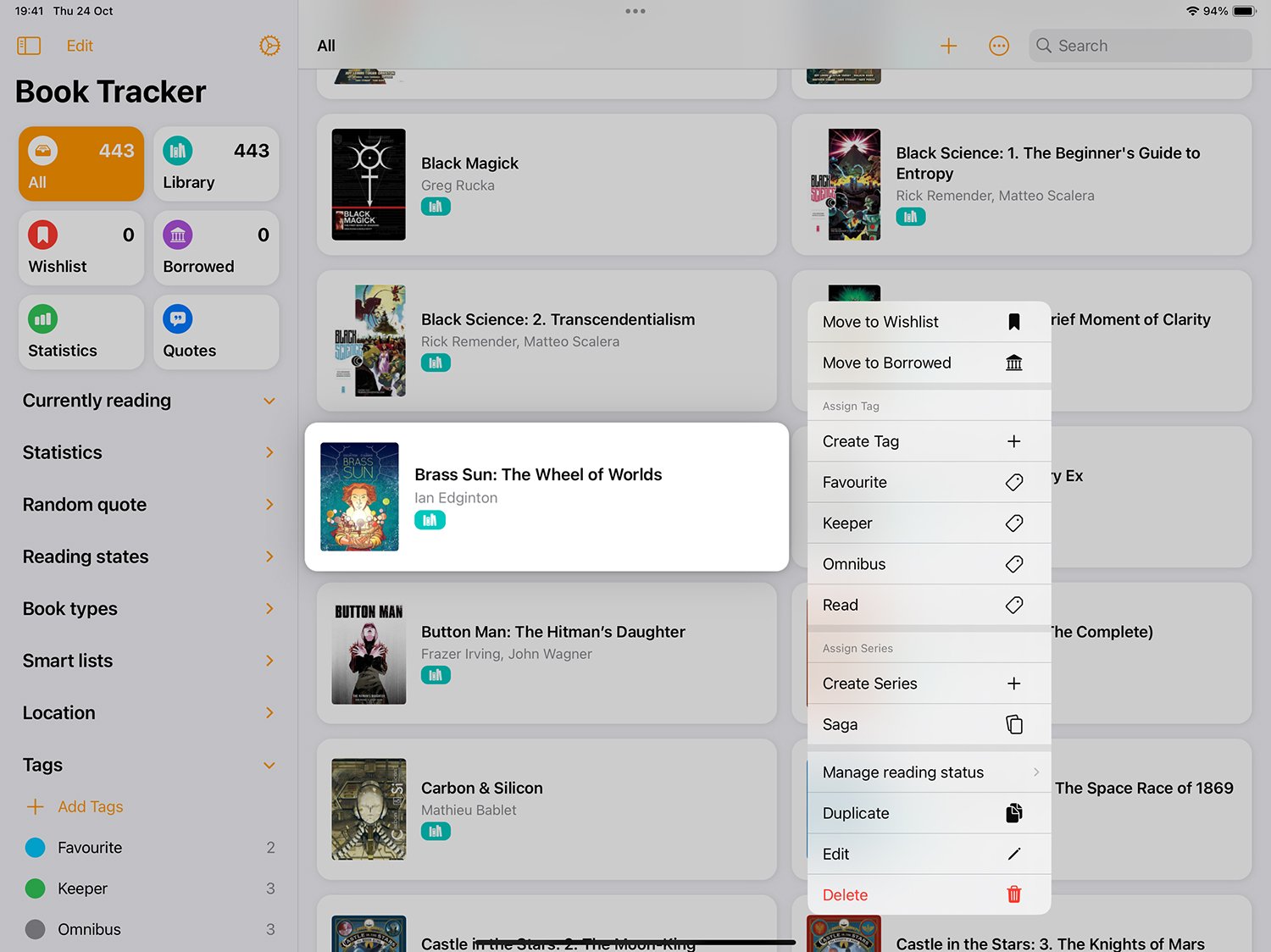The image size is (1271, 952).
Task: Select Create Series in menu
Action: coord(930,684)
